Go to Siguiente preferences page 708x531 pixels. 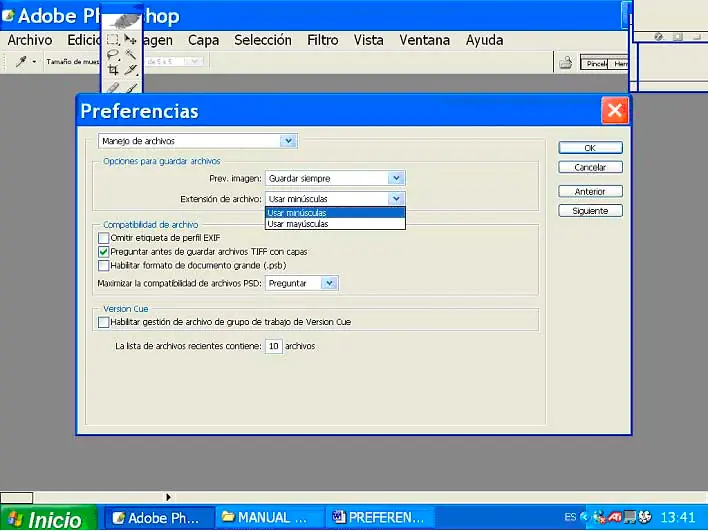[x=590, y=211]
